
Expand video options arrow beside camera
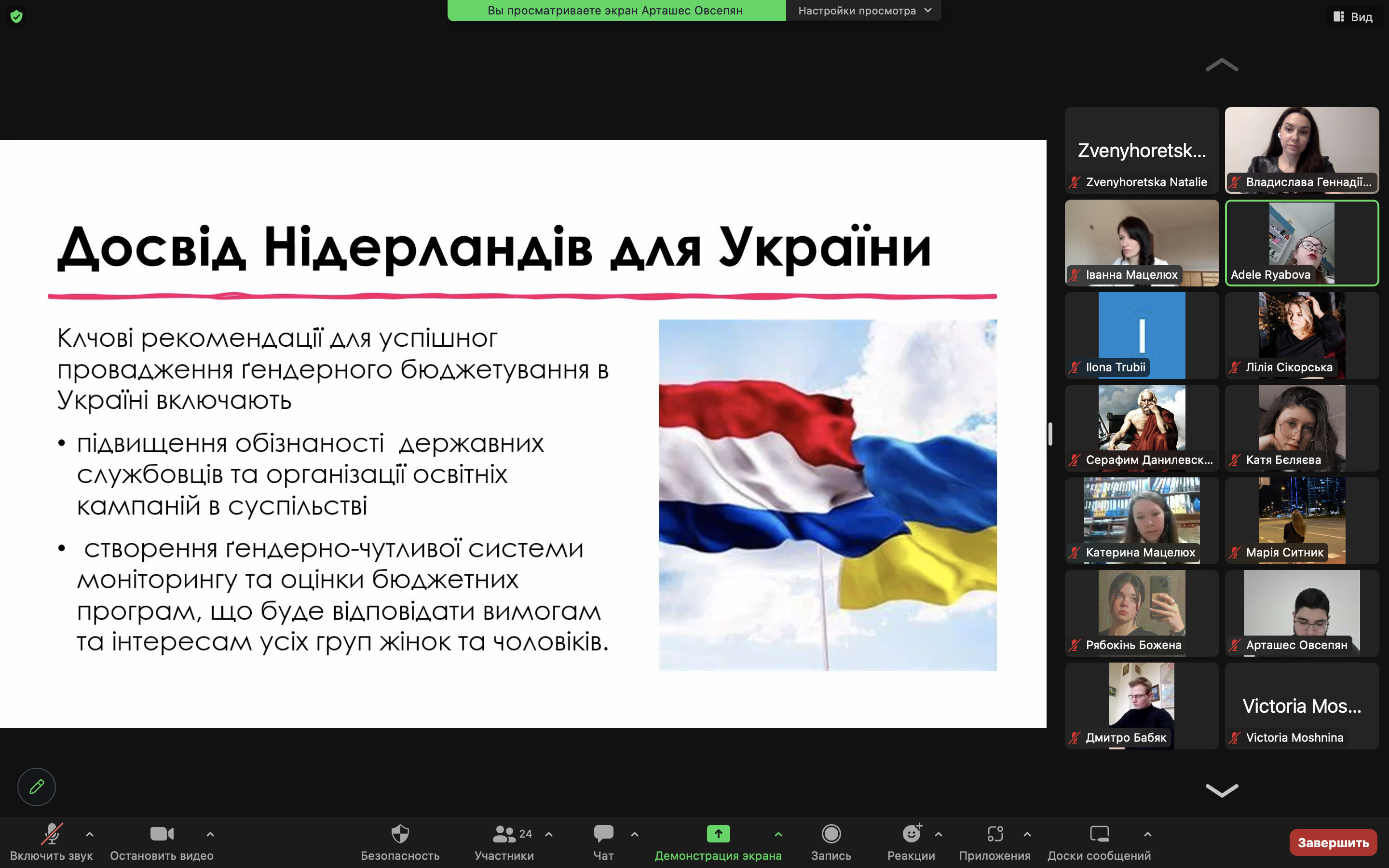[x=210, y=834]
